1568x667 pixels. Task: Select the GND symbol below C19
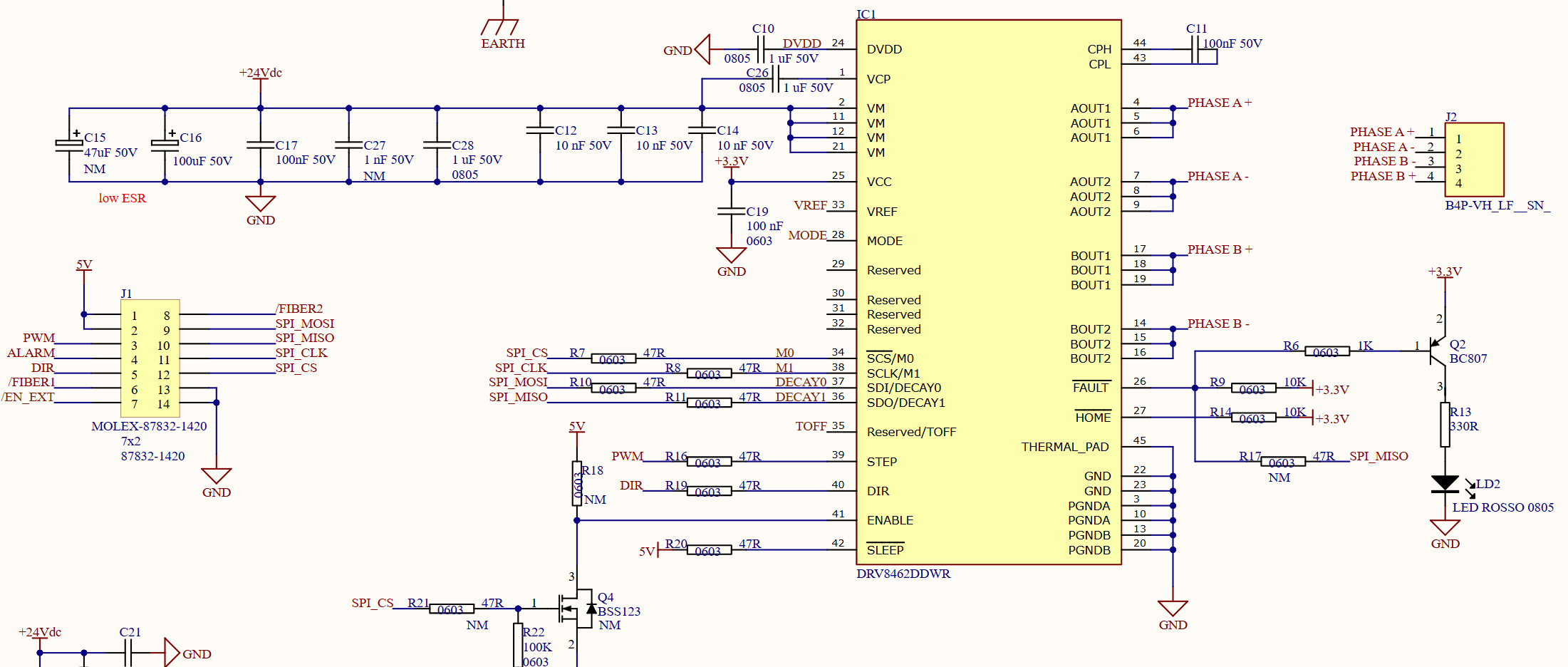pyautogui.click(x=732, y=255)
